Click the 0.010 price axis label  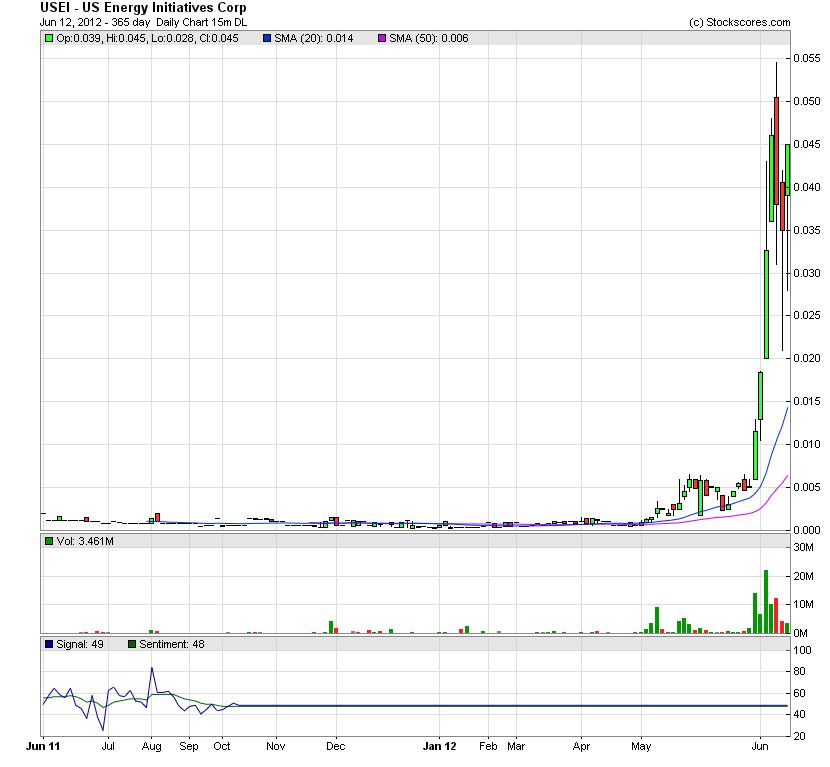click(x=807, y=444)
